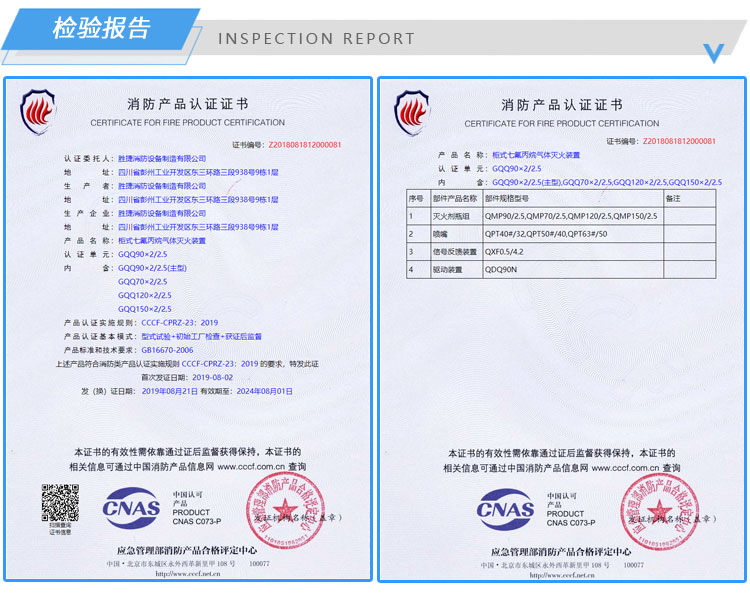The height and width of the screenshot is (594, 750).
Task: Select the 灭火剂瓶组 row in the component table
Action: coord(564,216)
